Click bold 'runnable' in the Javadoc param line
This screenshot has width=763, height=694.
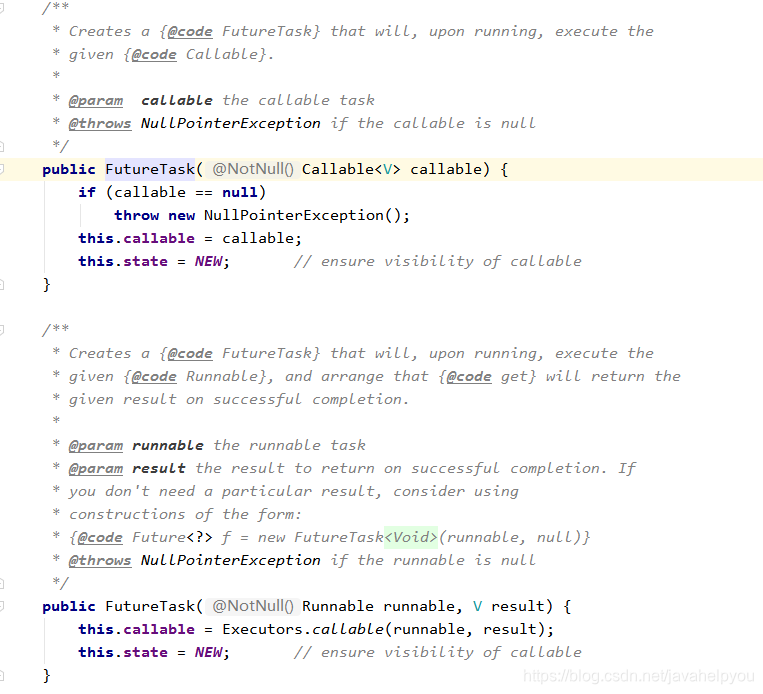[168, 445]
